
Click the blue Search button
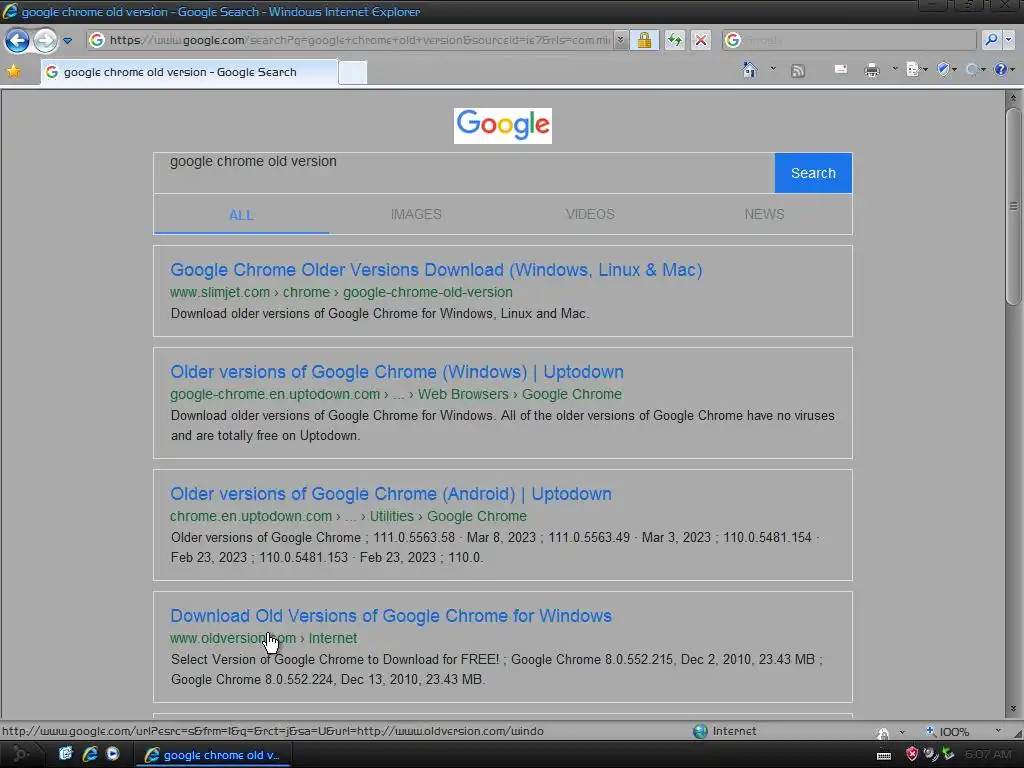pos(813,173)
